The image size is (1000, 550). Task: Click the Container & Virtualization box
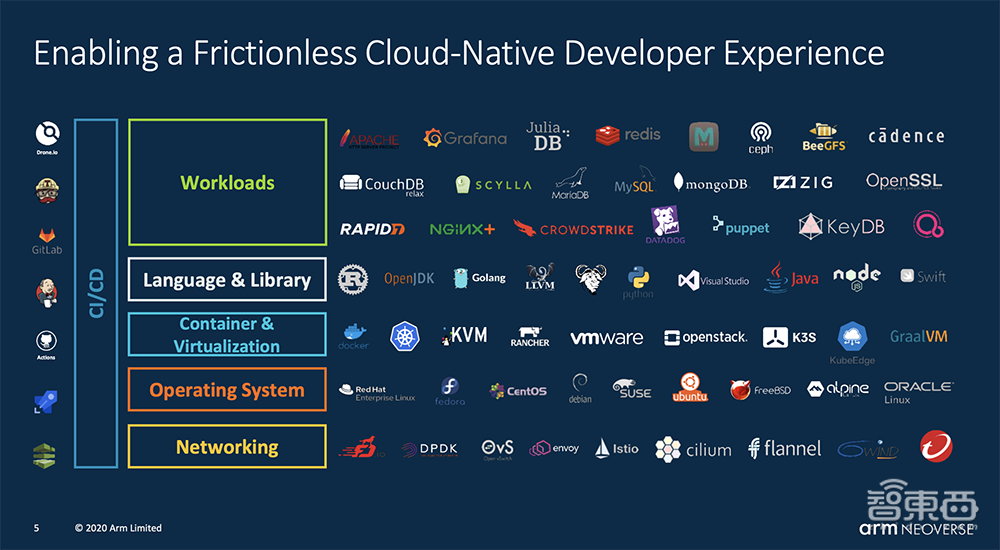tap(227, 335)
